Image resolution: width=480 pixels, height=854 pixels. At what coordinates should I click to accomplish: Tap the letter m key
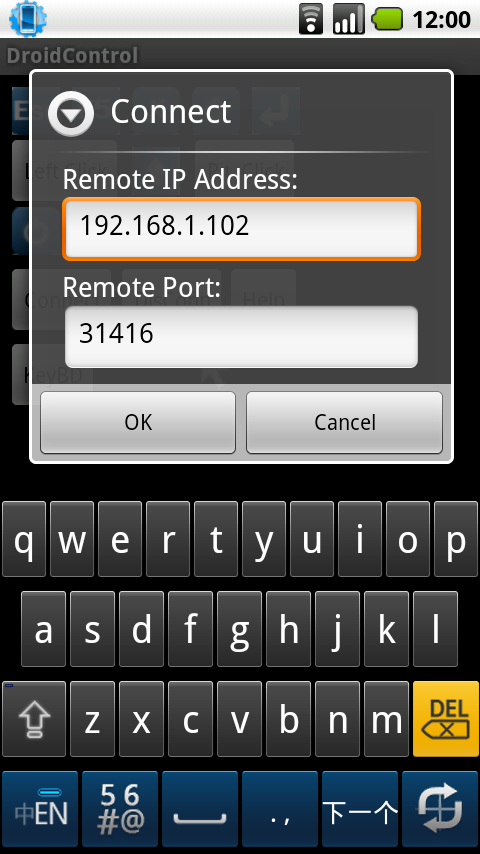click(386, 719)
